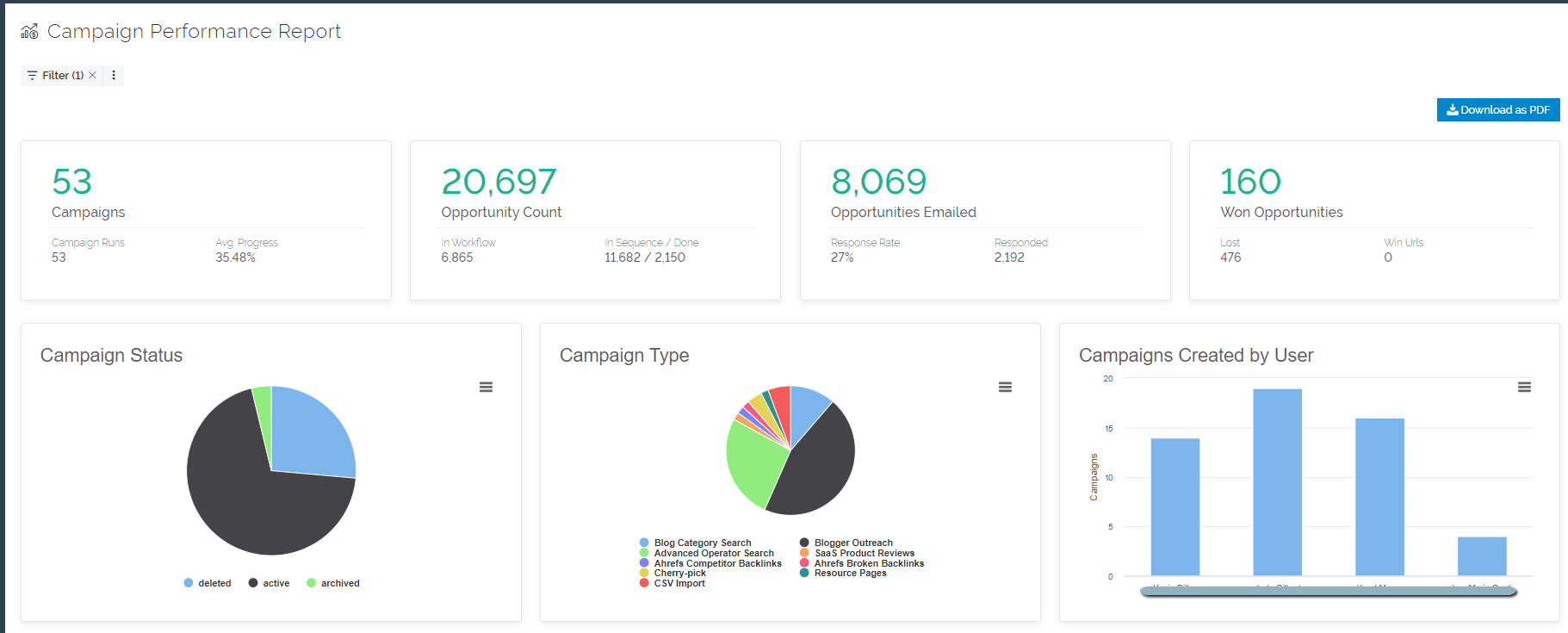This screenshot has height=633, width=1568.
Task: Open the Campaign Type chart hamburger menu
Action: coord(1005,388)
